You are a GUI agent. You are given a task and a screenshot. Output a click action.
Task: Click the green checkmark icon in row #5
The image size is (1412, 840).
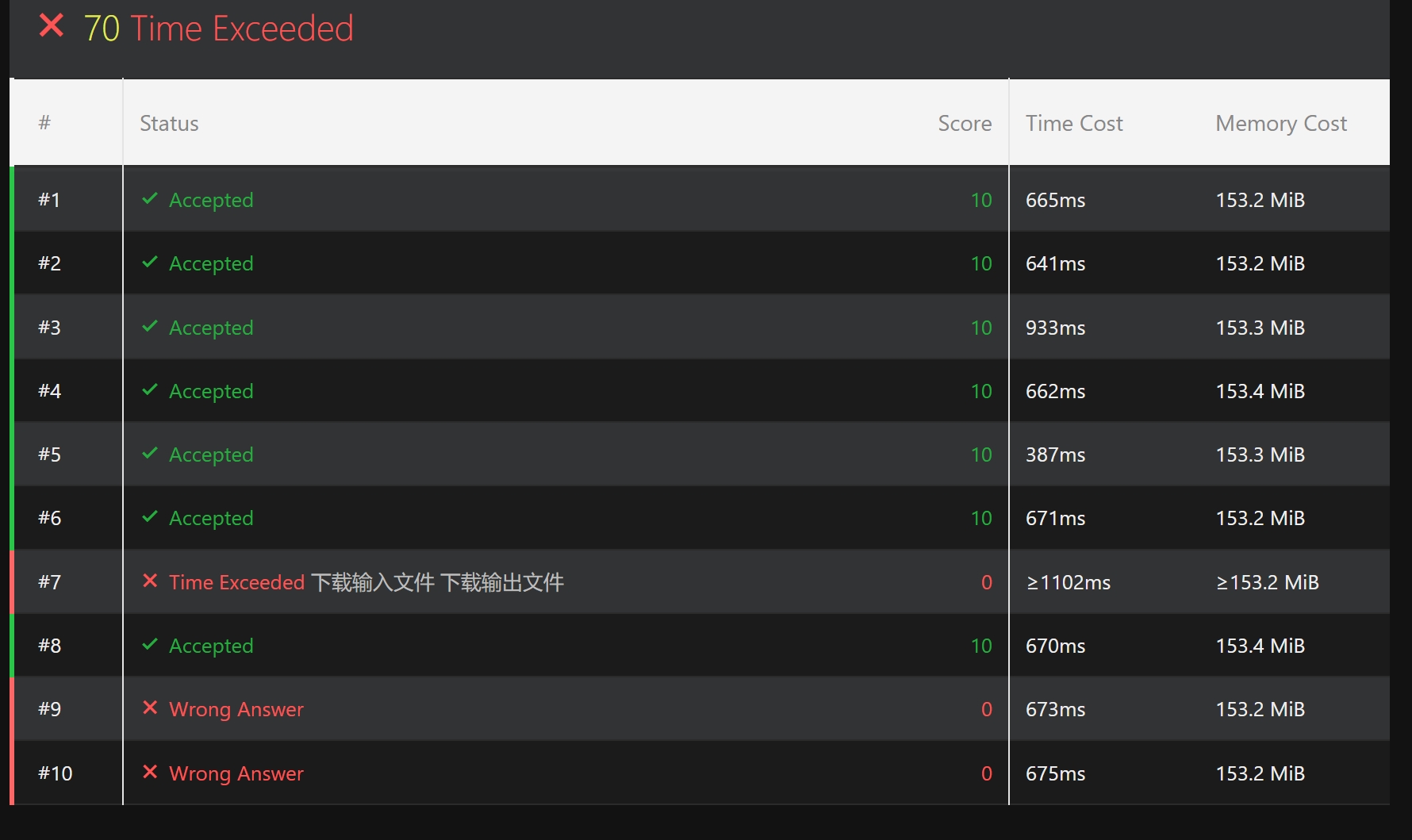click(149, 453)
